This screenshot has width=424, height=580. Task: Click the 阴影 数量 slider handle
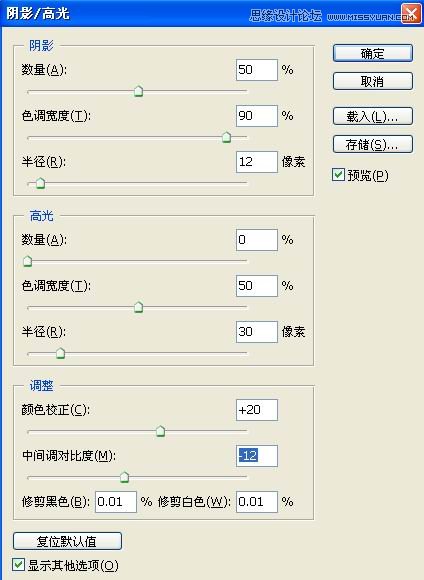point(138,91)
